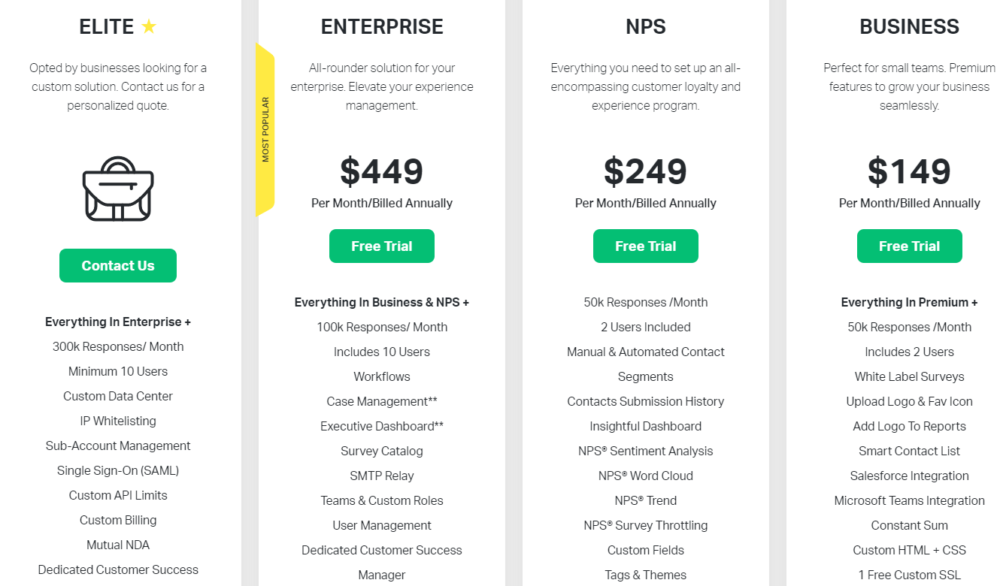Click the Case Management** feature text
Screen dimensions: 1000x586
click(382, 401)
